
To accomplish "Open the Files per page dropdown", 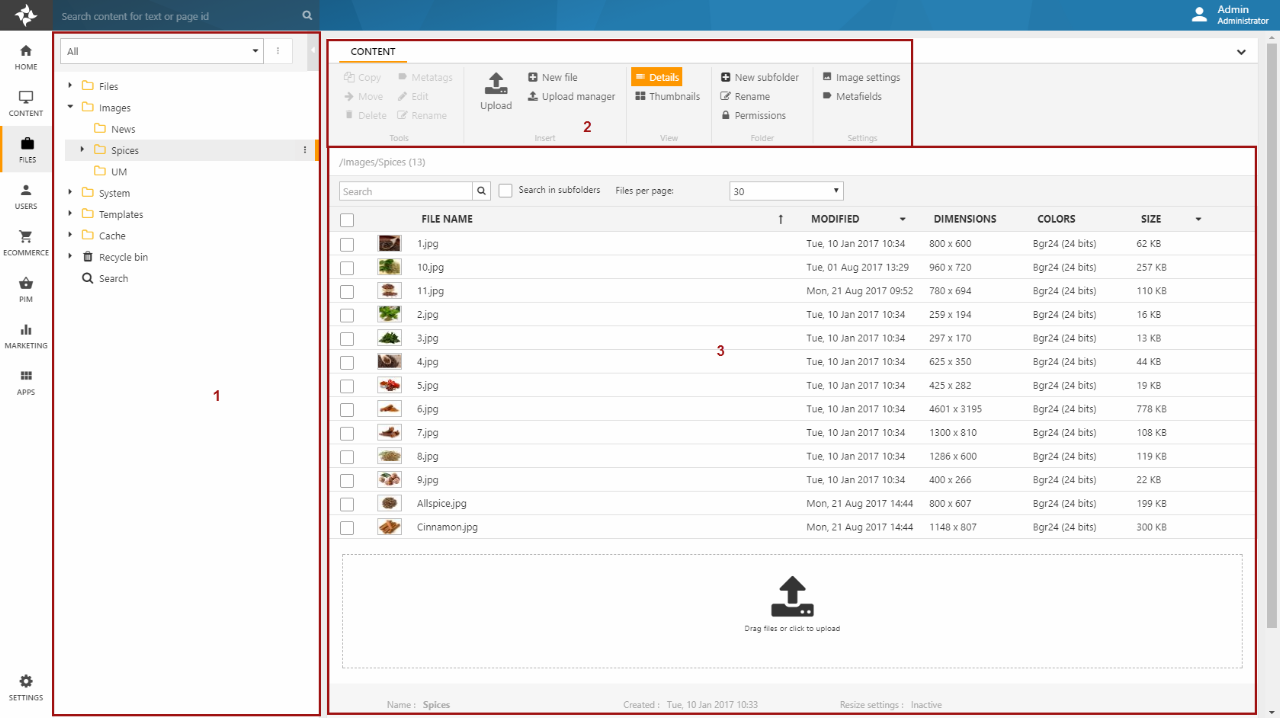I will 786,191.
